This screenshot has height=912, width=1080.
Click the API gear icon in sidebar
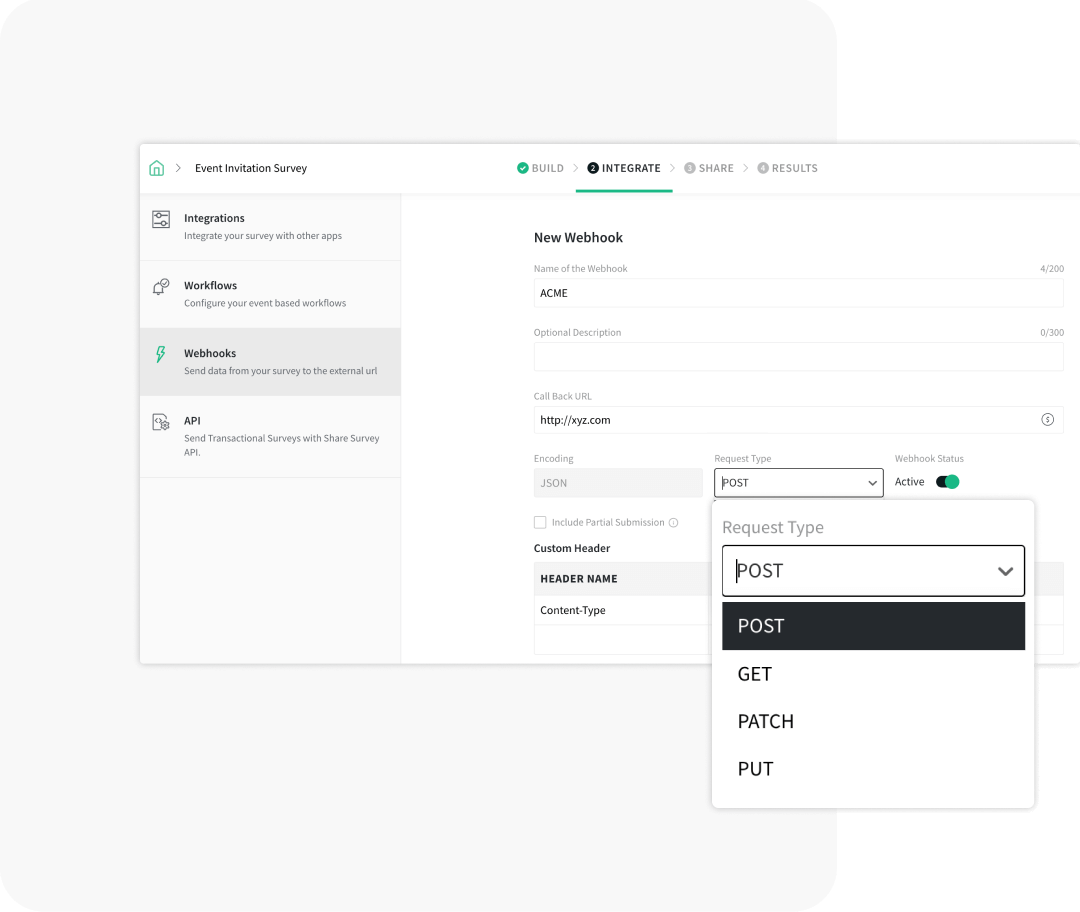point(160,422)
